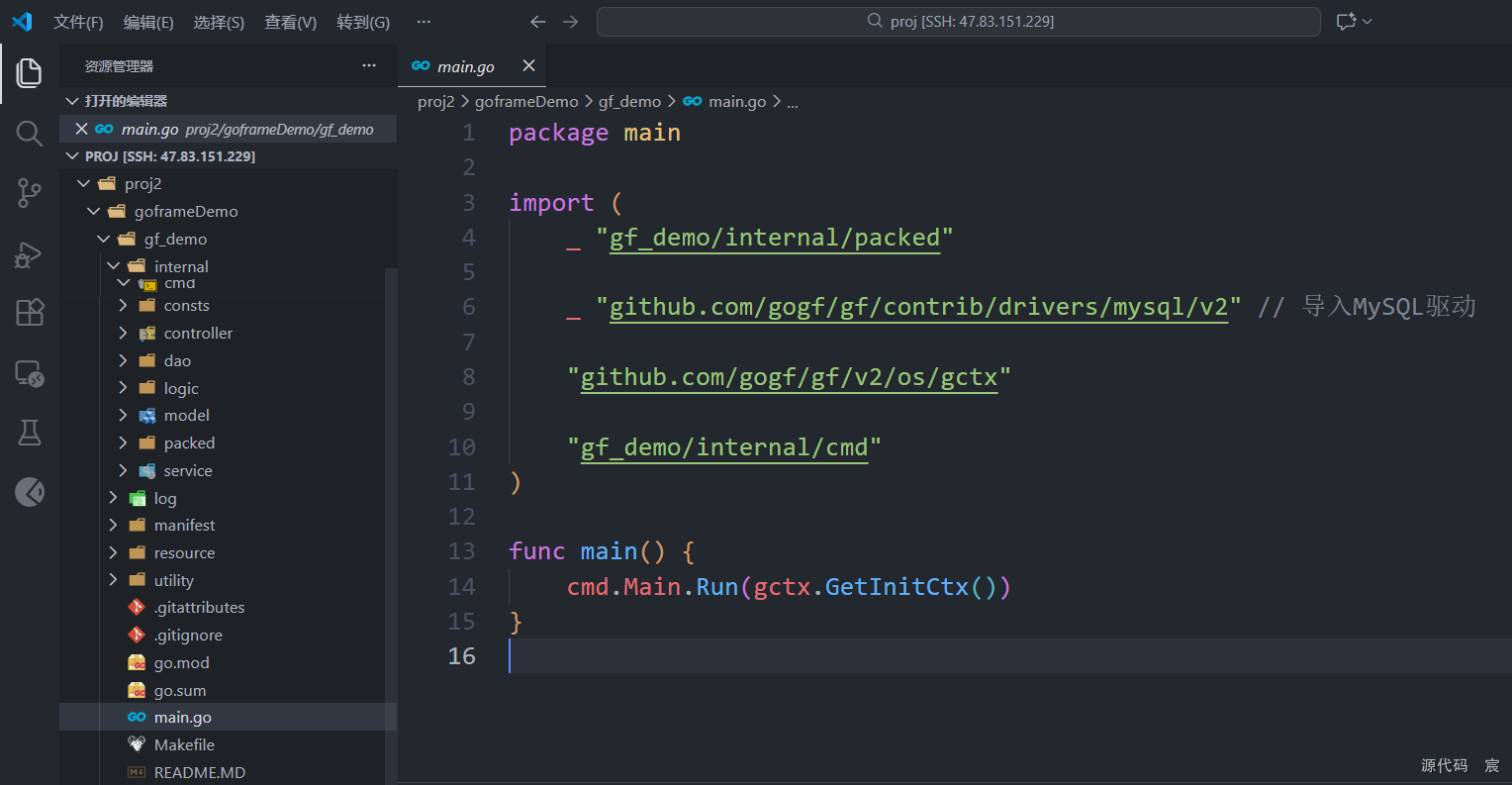The image size is (1512, 785).
Task: Go back with the left arrow
Action: tap(537, 22)
